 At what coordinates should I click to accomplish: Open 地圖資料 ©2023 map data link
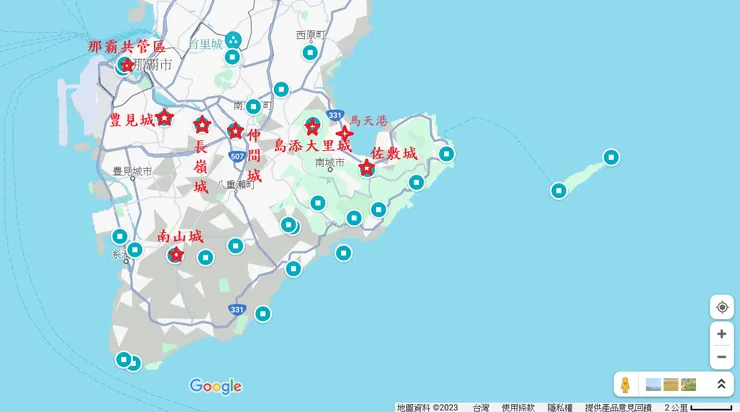(427, 407)
